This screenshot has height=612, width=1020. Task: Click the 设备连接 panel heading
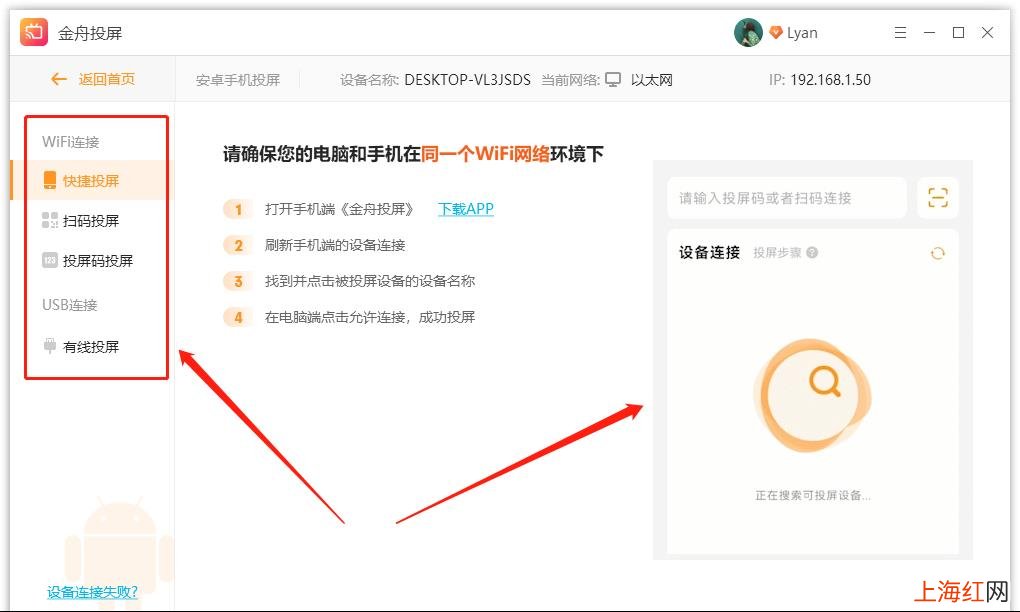pyautogui.click(x=710, y=252)
